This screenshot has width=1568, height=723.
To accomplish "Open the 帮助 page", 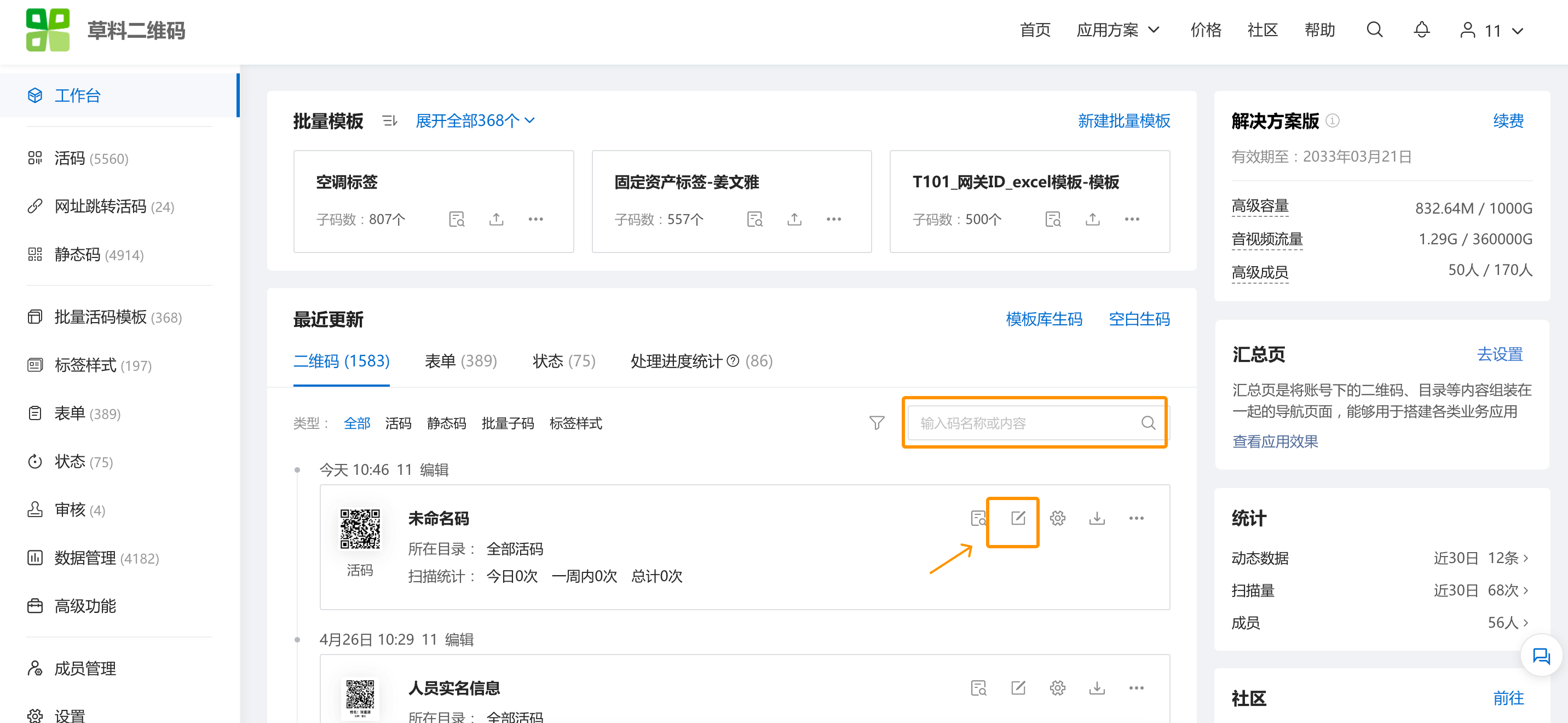I will [x=1319, y=30].
